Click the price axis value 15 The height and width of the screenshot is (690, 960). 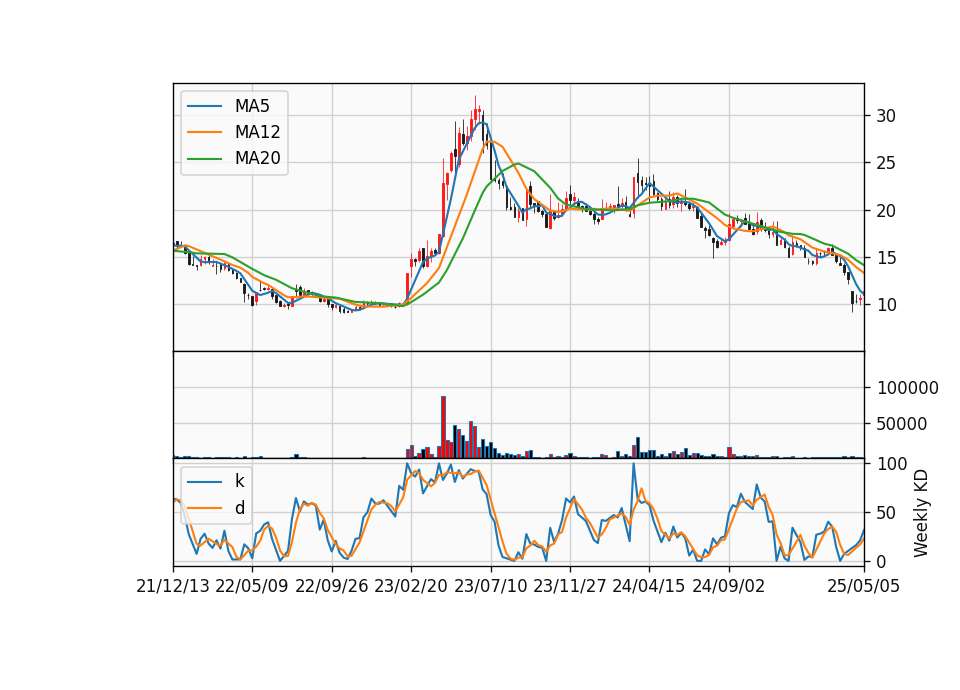point(886,258)
